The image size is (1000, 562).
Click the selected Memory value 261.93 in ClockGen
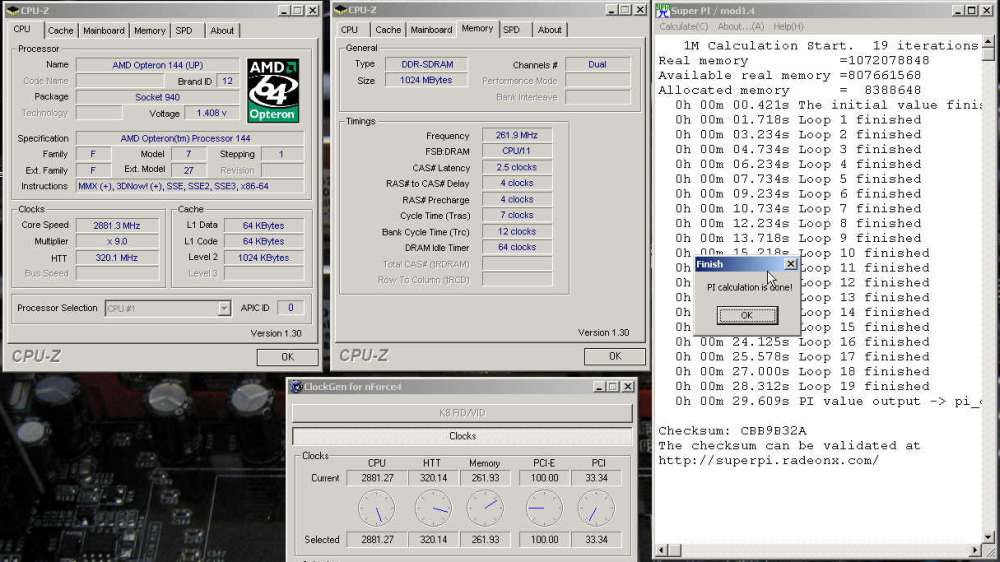[485, 540]
